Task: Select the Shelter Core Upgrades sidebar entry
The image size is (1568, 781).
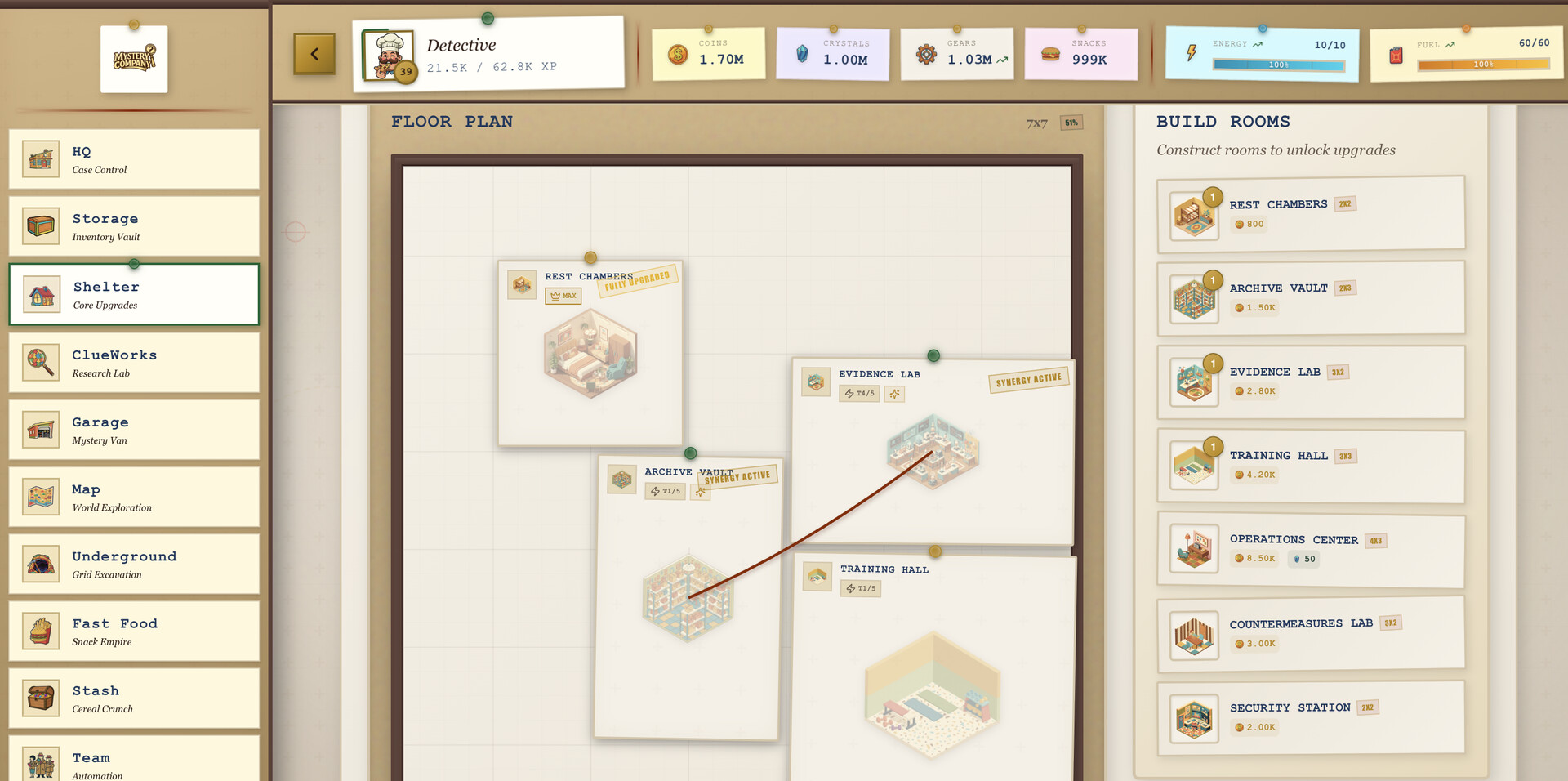Action: pos(133,294)
